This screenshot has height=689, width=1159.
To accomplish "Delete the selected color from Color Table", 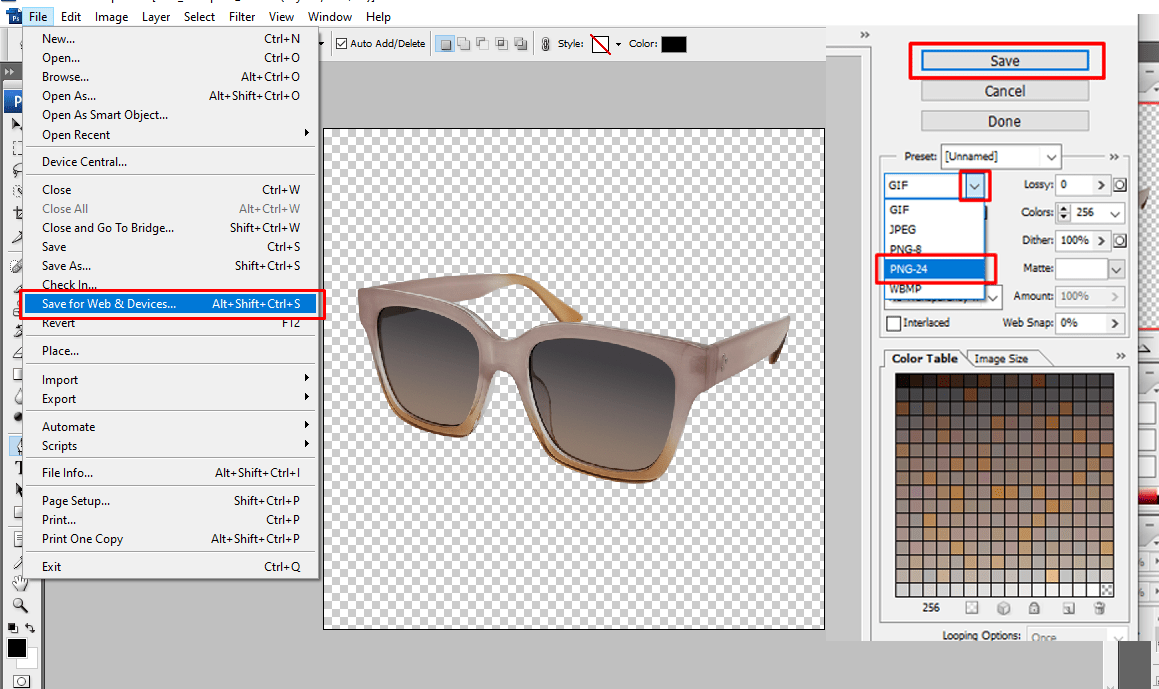I will [1100, 608].
